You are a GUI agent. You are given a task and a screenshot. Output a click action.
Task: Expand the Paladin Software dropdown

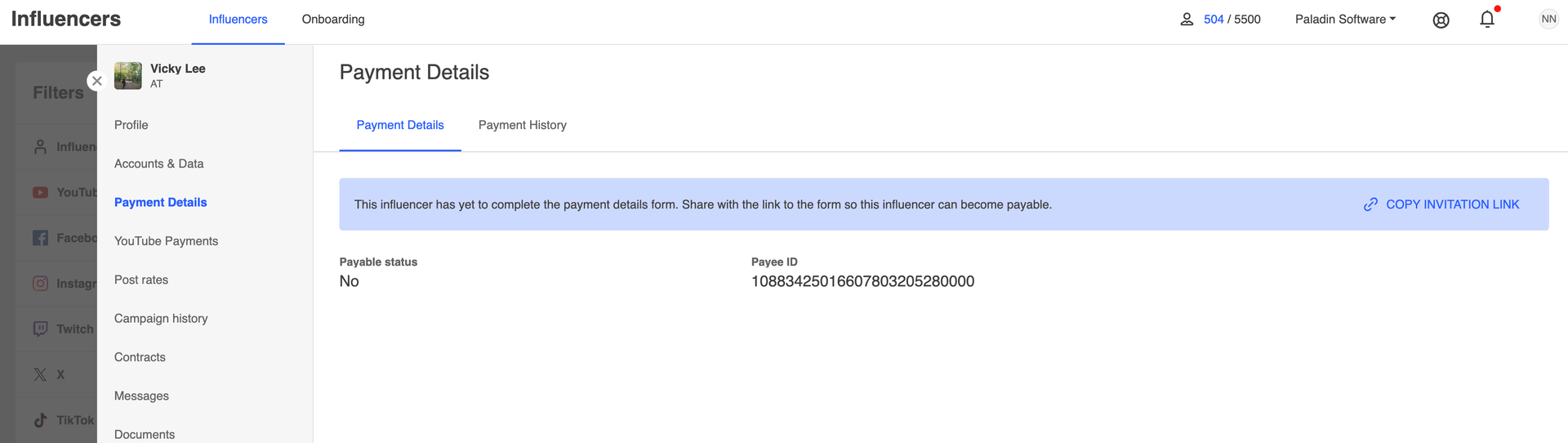point(1345,19)
